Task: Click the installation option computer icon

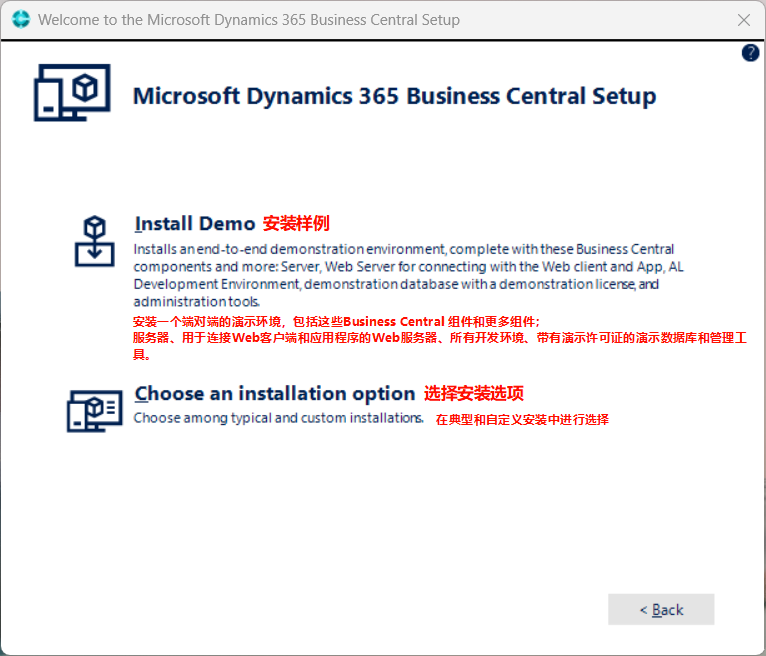Action: 94,410
